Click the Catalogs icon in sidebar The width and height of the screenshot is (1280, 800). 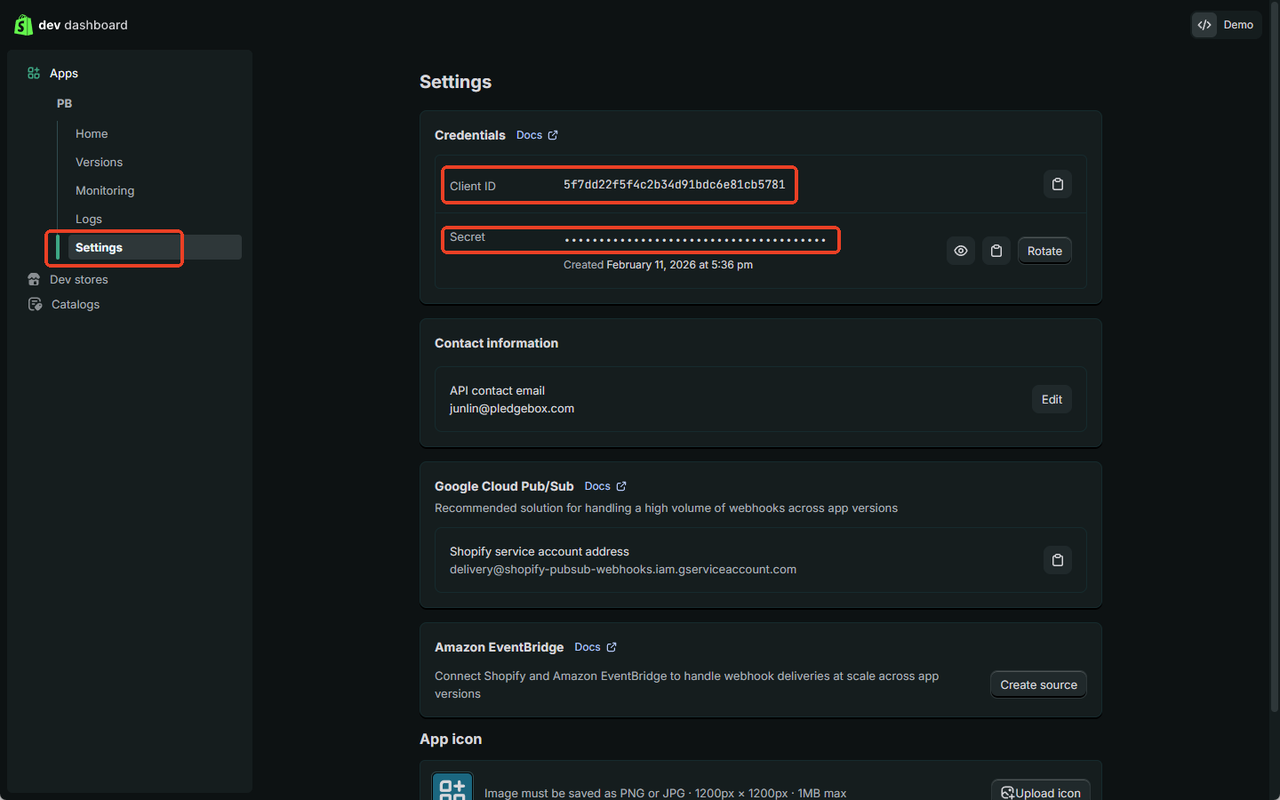pyautogui.click(x=35, y=304)
